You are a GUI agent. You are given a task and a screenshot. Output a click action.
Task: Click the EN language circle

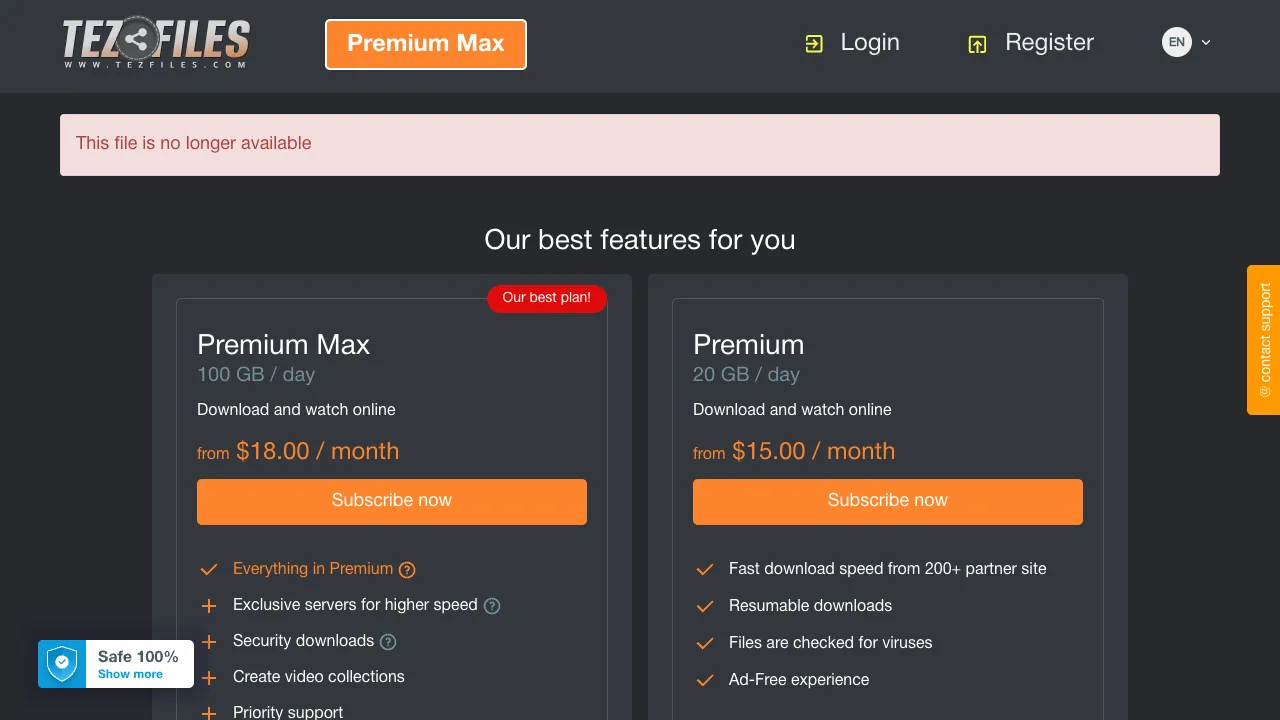[1177, 42]
